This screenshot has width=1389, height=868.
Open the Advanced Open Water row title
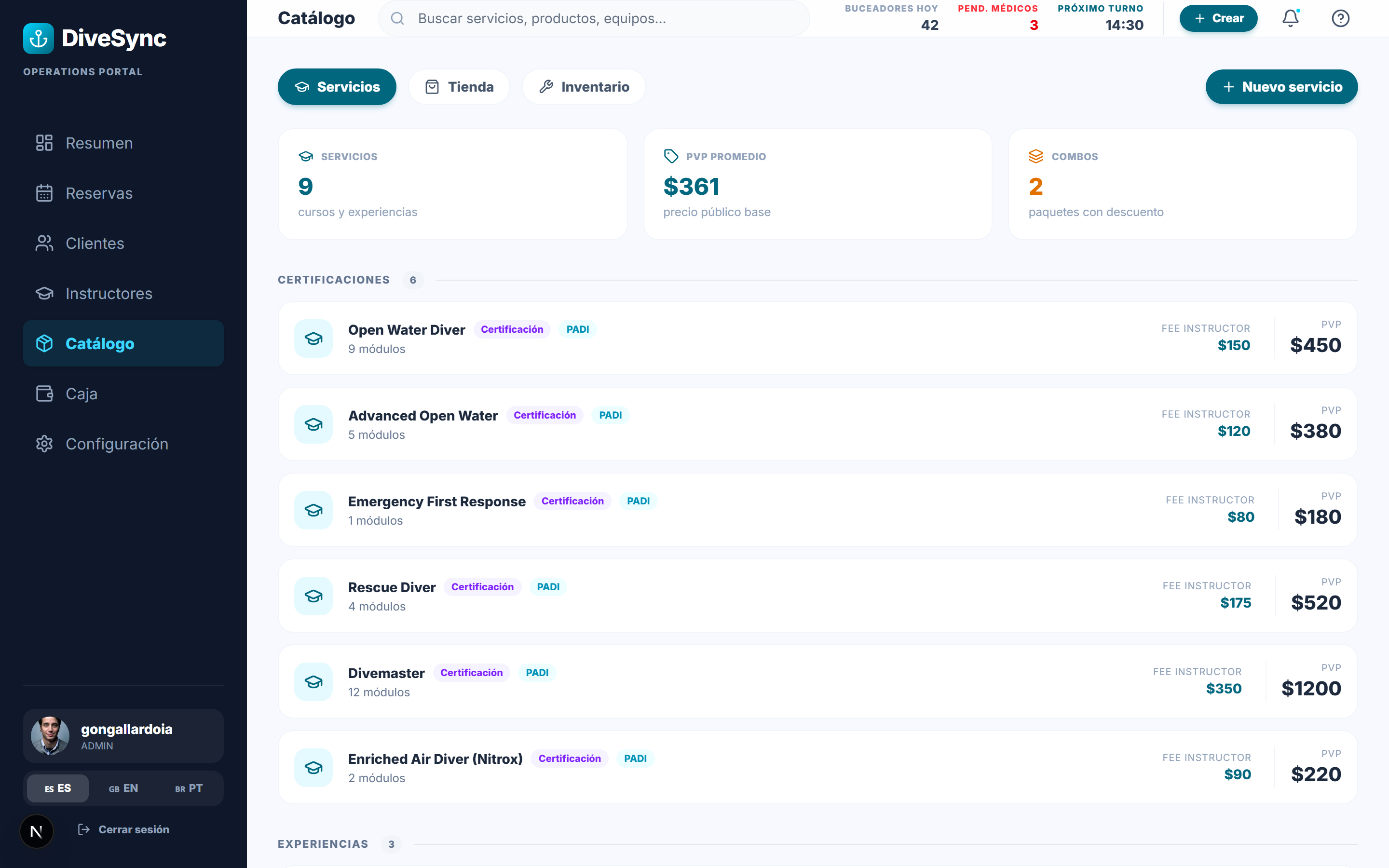(x=423, y=416)
